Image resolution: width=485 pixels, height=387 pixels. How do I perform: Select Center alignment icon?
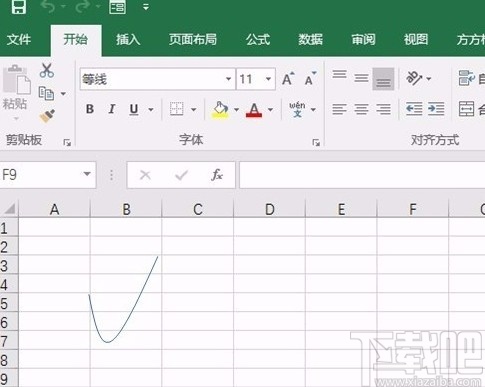coord(361,109)
